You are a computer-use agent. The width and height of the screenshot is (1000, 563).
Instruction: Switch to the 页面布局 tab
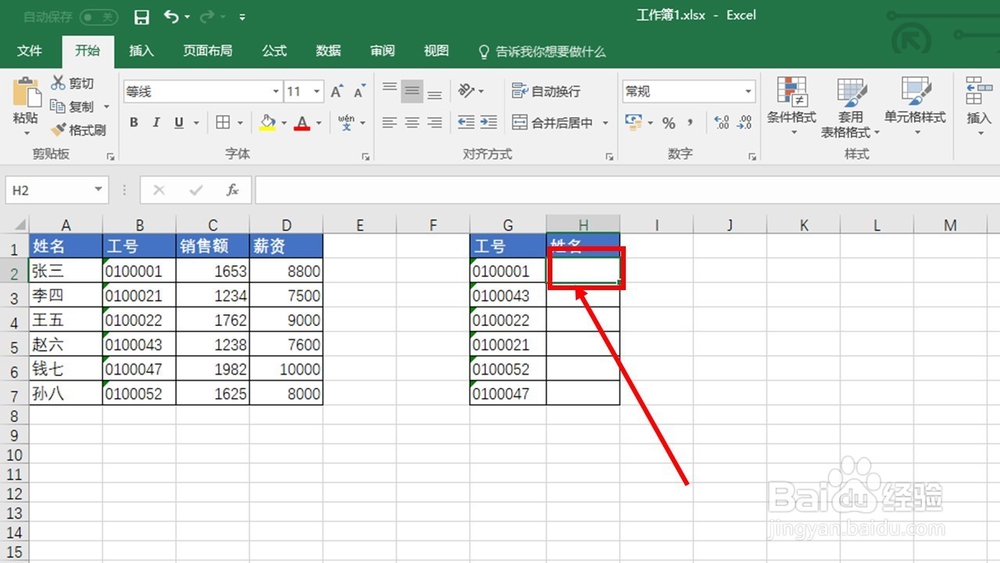coord(207,51)
